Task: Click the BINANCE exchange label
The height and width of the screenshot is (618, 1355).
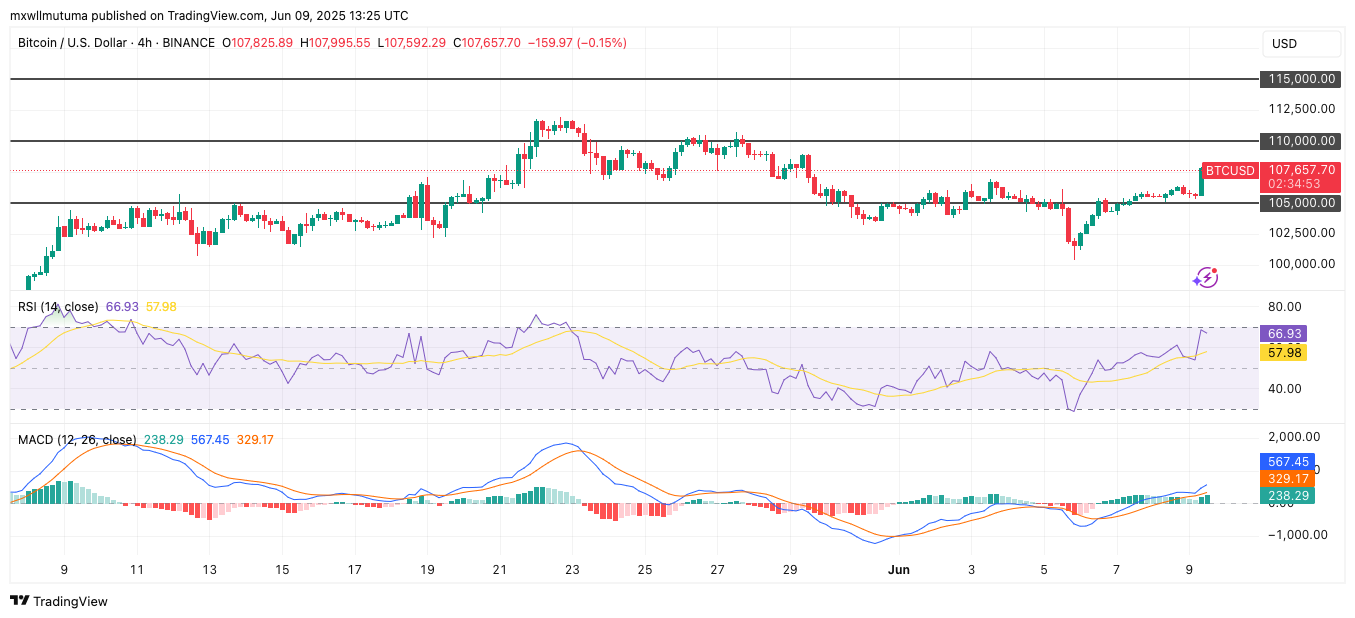Action: [x=190, y=43]
